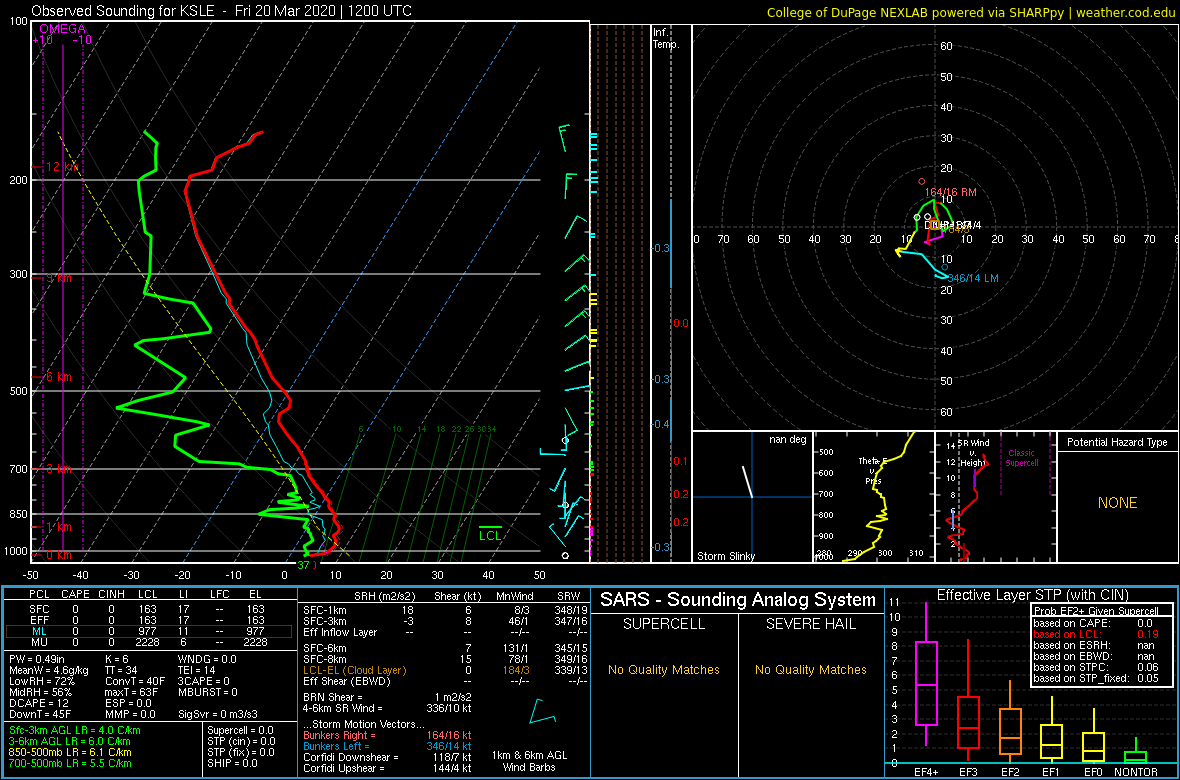
Task: Click the MeanW = 4.6g/kg value
Action: coord(49,670)
